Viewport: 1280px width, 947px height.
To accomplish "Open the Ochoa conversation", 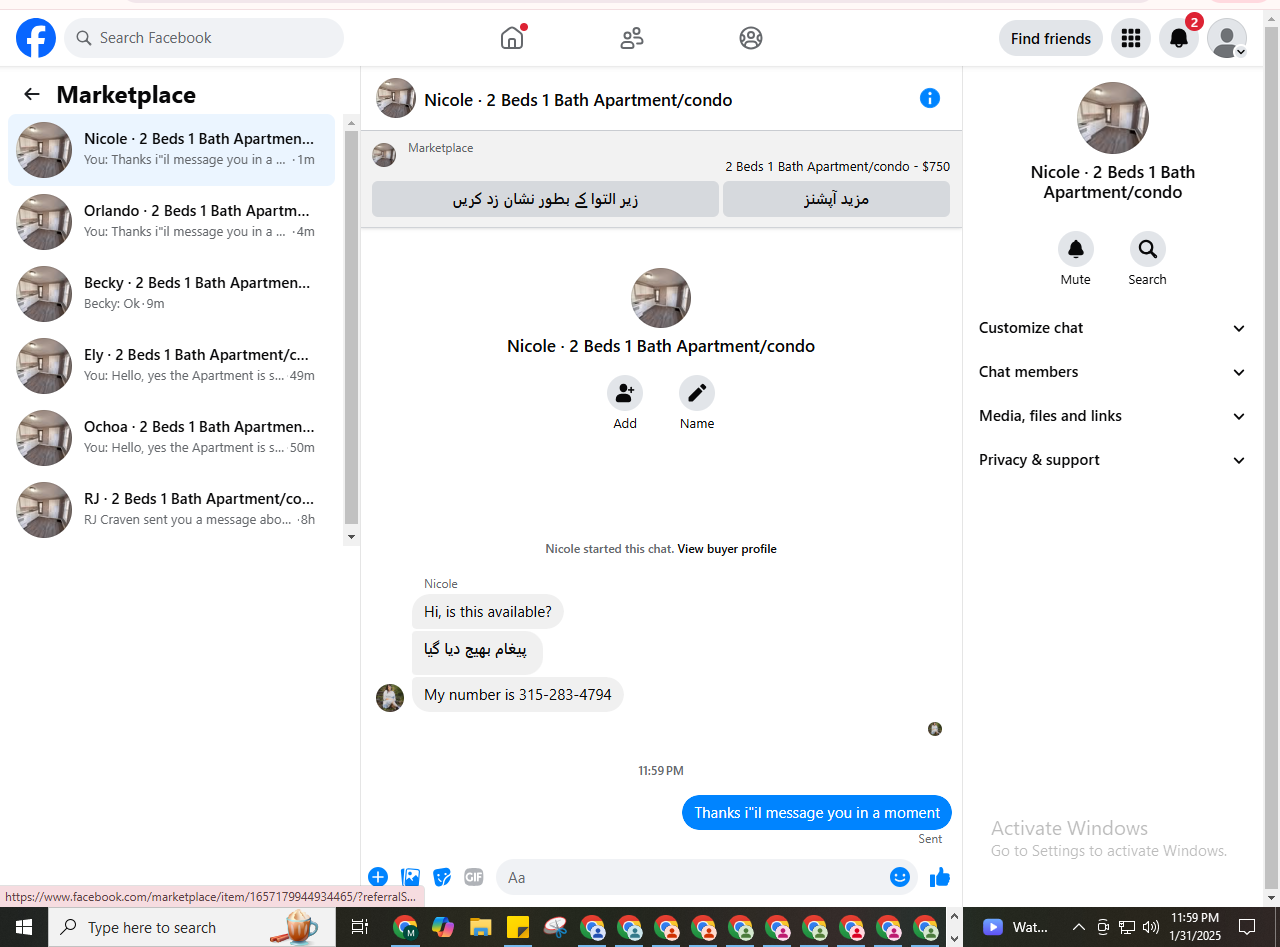I will (x=172, y=438).
